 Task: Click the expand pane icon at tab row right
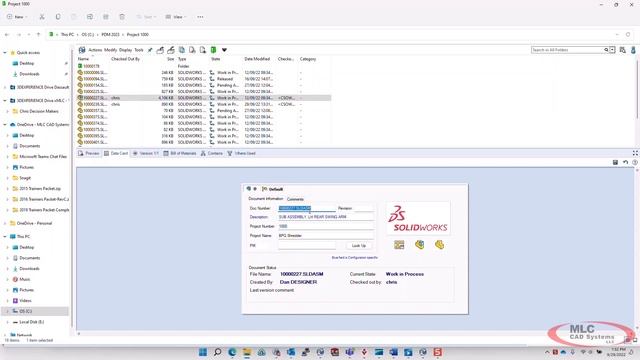coord(635,153)
